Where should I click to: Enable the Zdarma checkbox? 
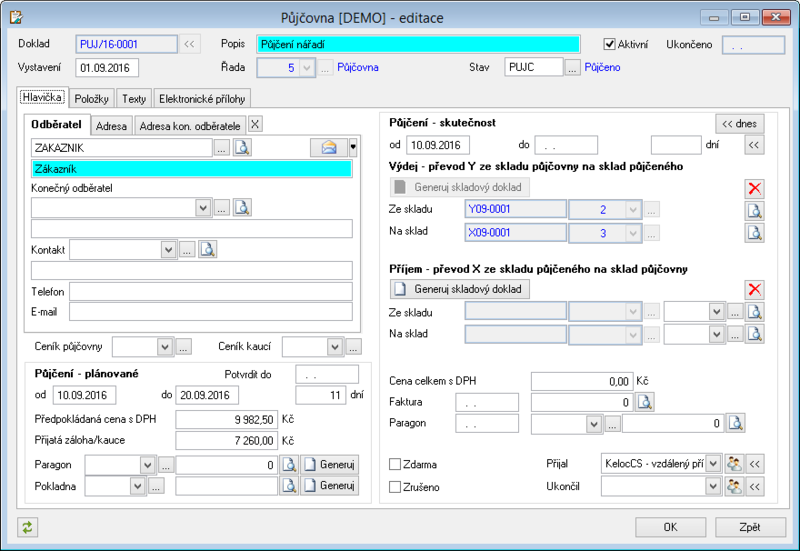395,464
